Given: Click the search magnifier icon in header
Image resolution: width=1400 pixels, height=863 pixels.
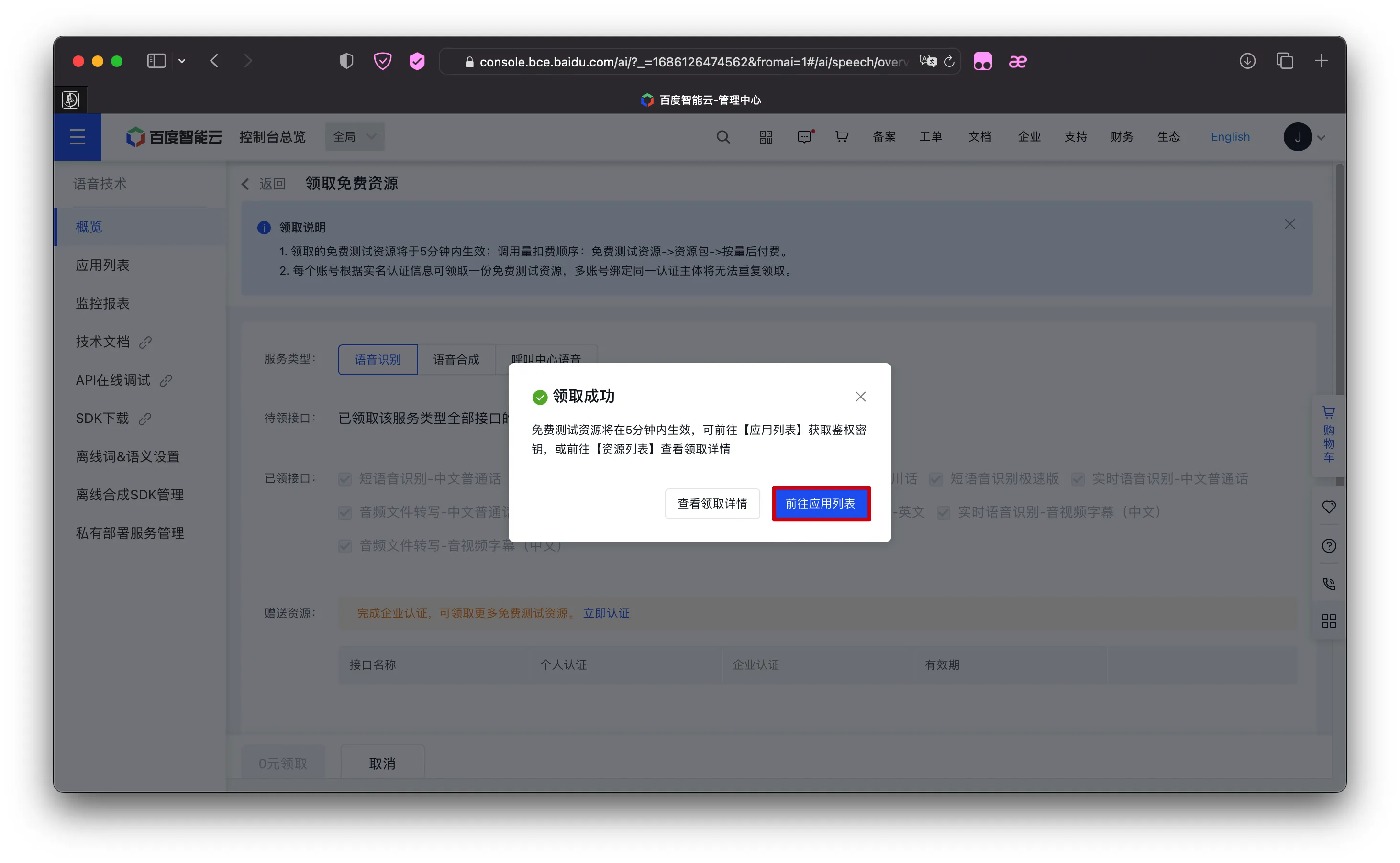Looking at the screenshot, I should (x=722, y=137).
